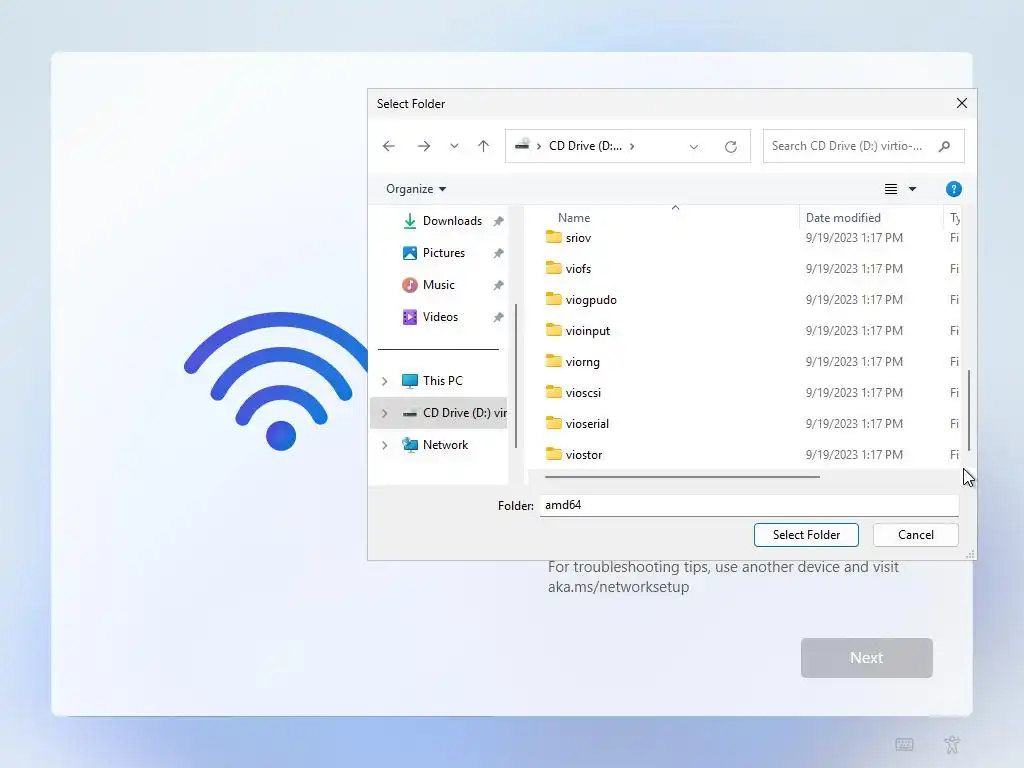Click the viofs folder icon
The height and width of the screenshot is (768, 1024).
click(x=553, y=268)
